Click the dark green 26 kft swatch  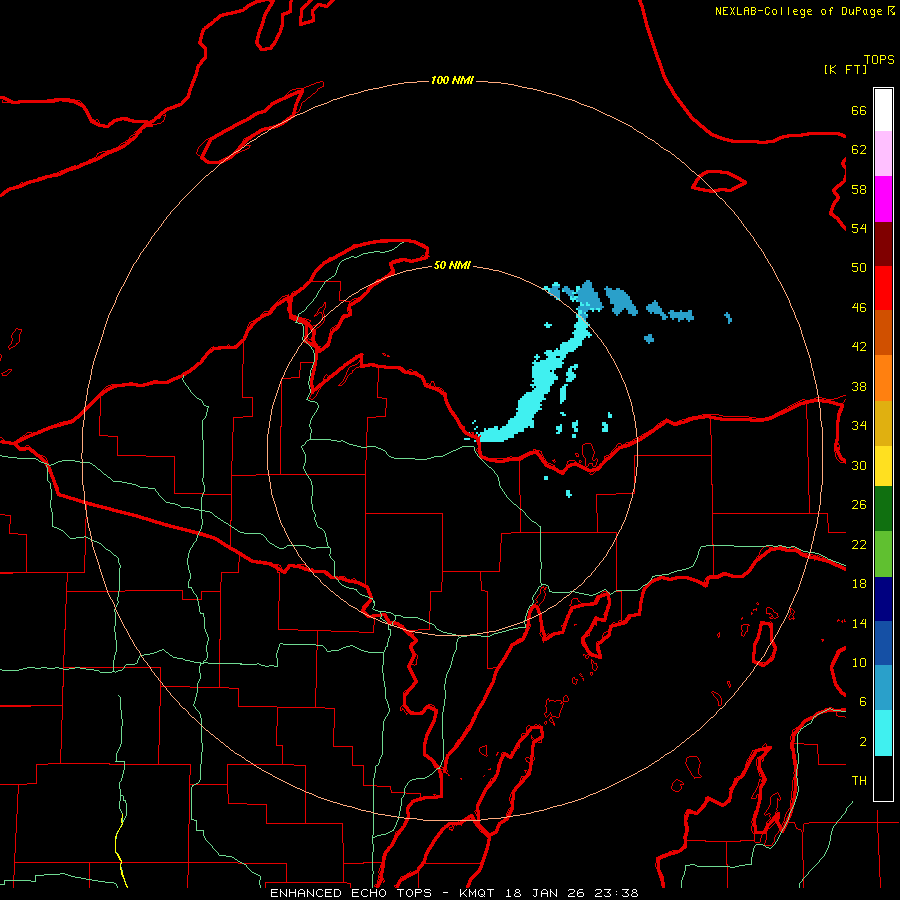[x=883, y=509]
